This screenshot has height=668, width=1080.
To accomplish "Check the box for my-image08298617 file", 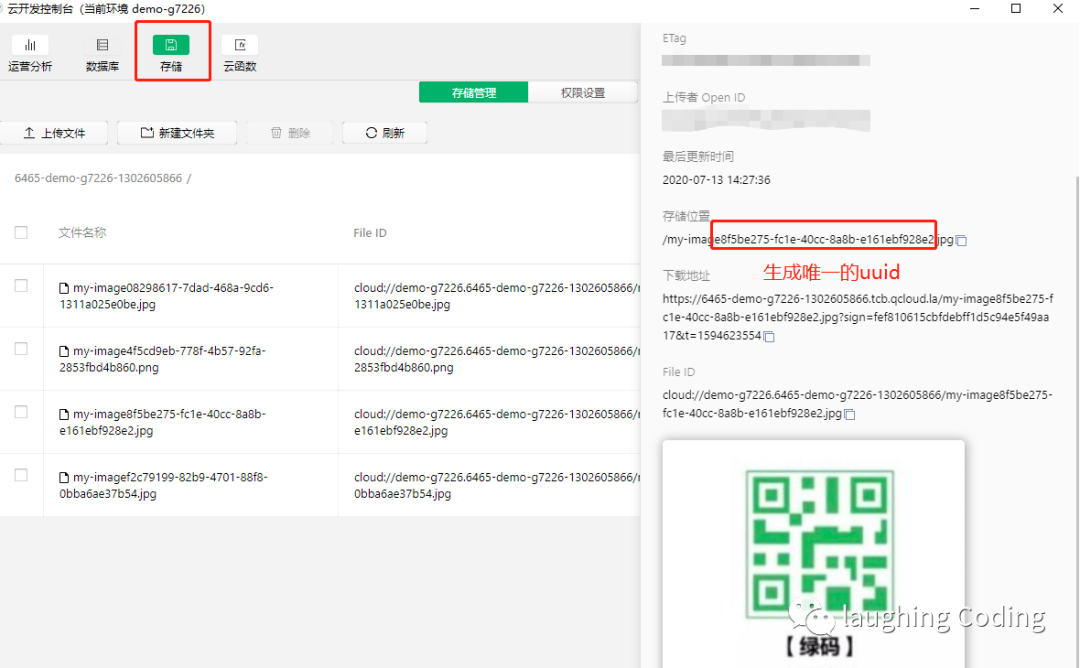I will pos(21,285).
